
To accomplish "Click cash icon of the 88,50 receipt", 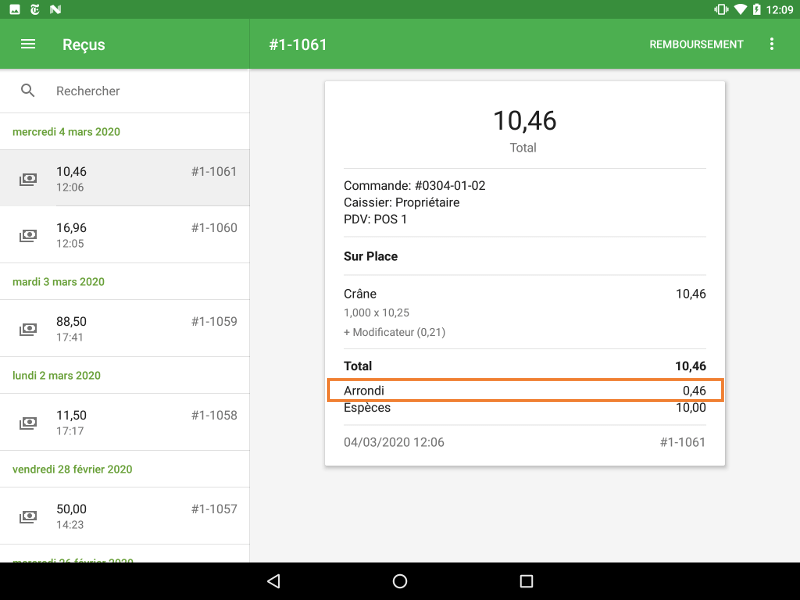I will 28,329.
